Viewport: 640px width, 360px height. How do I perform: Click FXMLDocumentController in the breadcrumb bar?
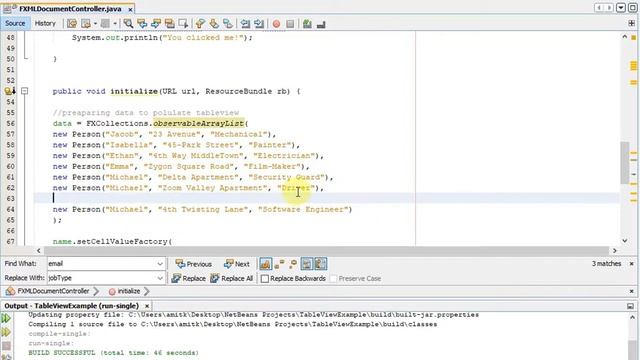point(53,291)
